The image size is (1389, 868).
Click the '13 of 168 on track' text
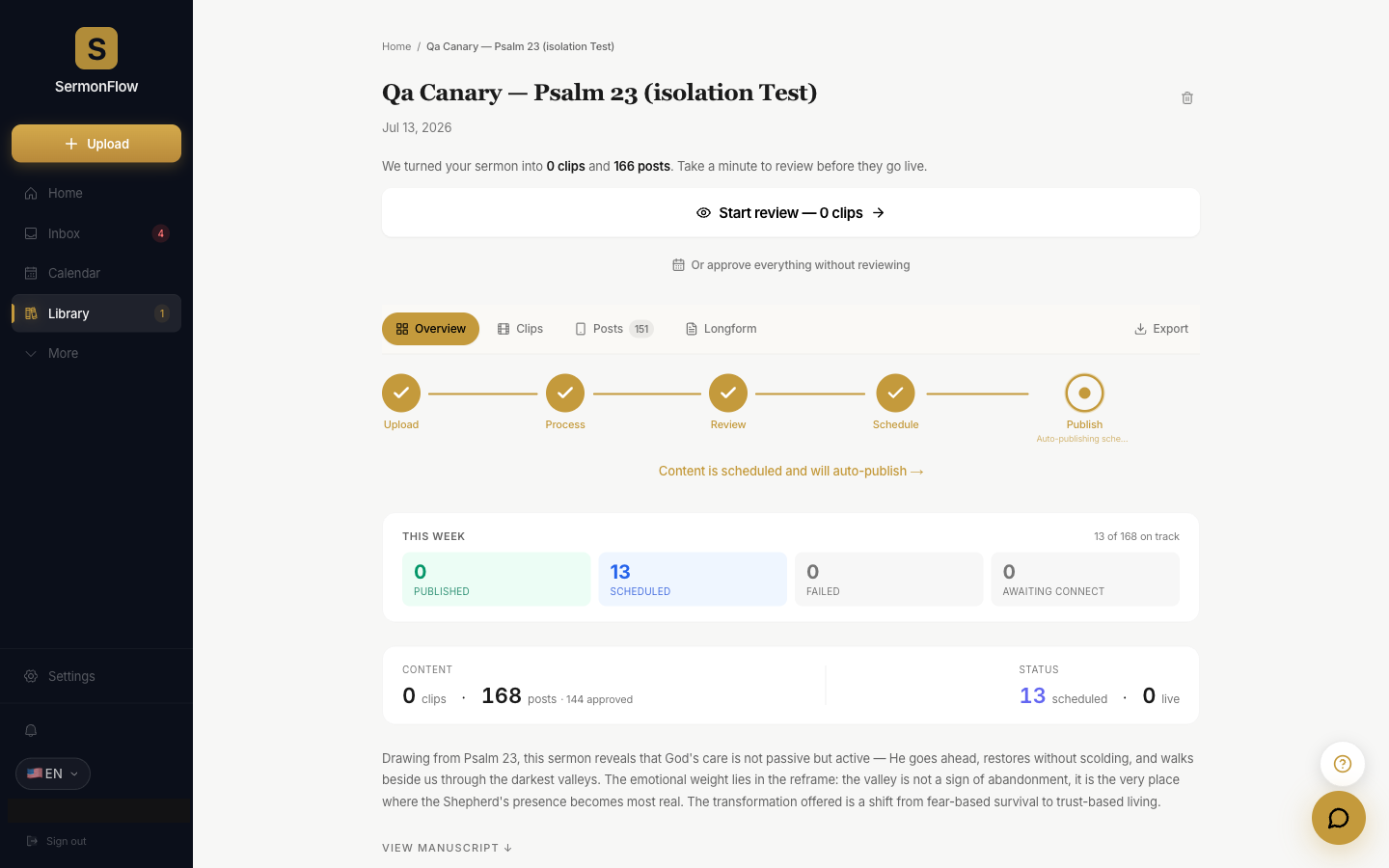coord(1136,536)
